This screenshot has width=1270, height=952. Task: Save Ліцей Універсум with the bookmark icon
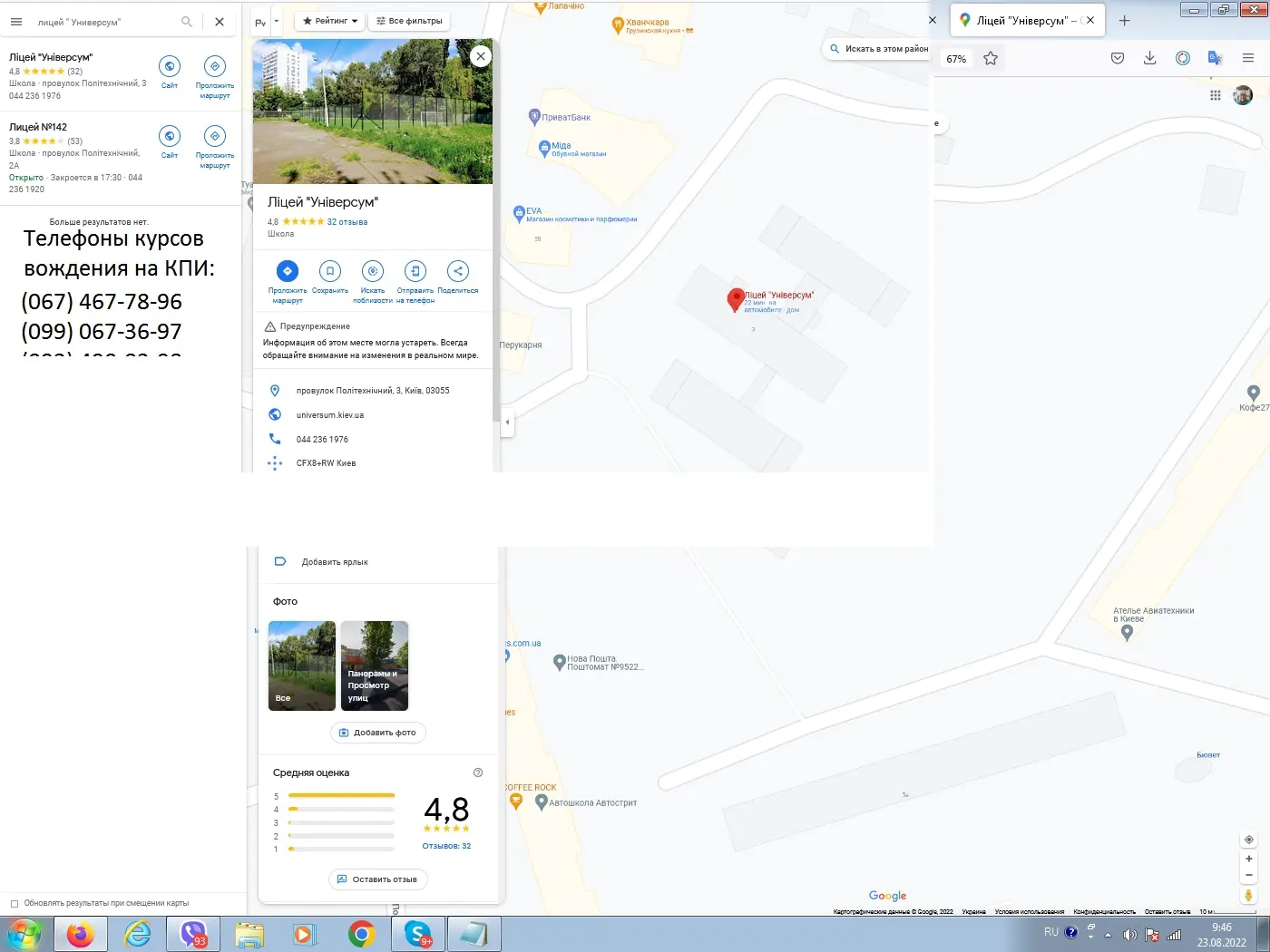(x=330, y=270)
